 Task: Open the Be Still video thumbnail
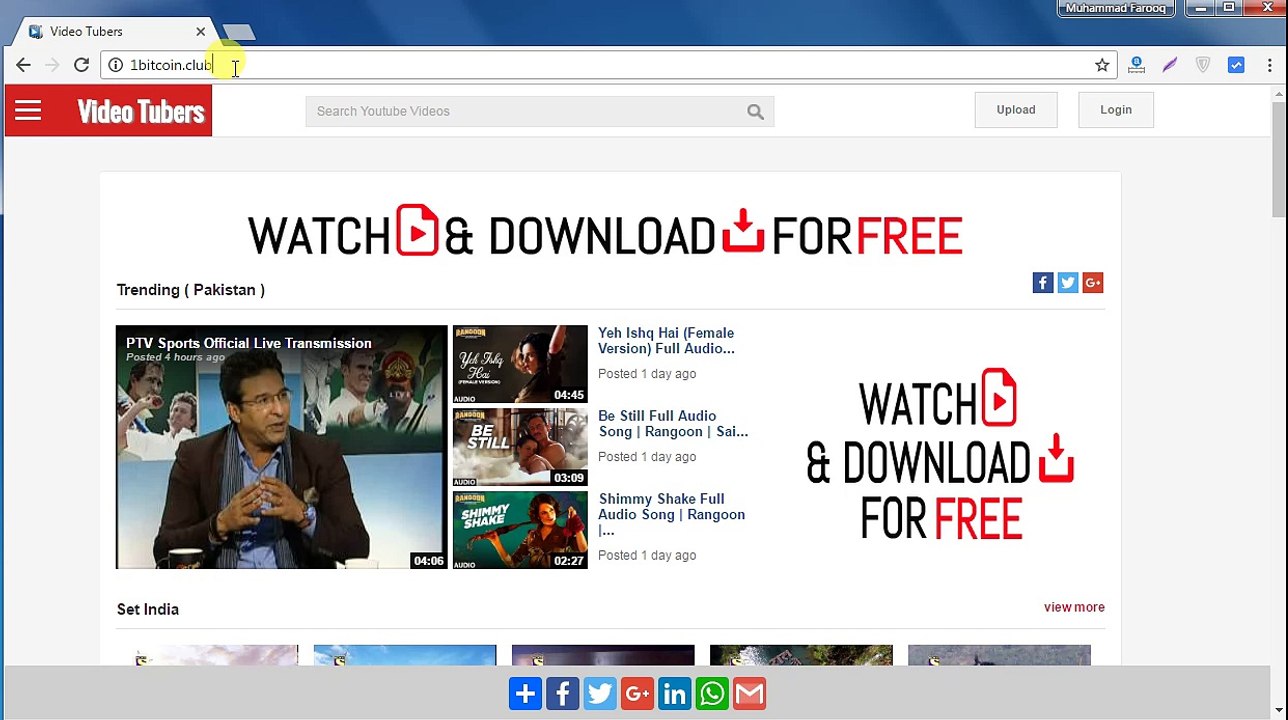coord(520,447)
